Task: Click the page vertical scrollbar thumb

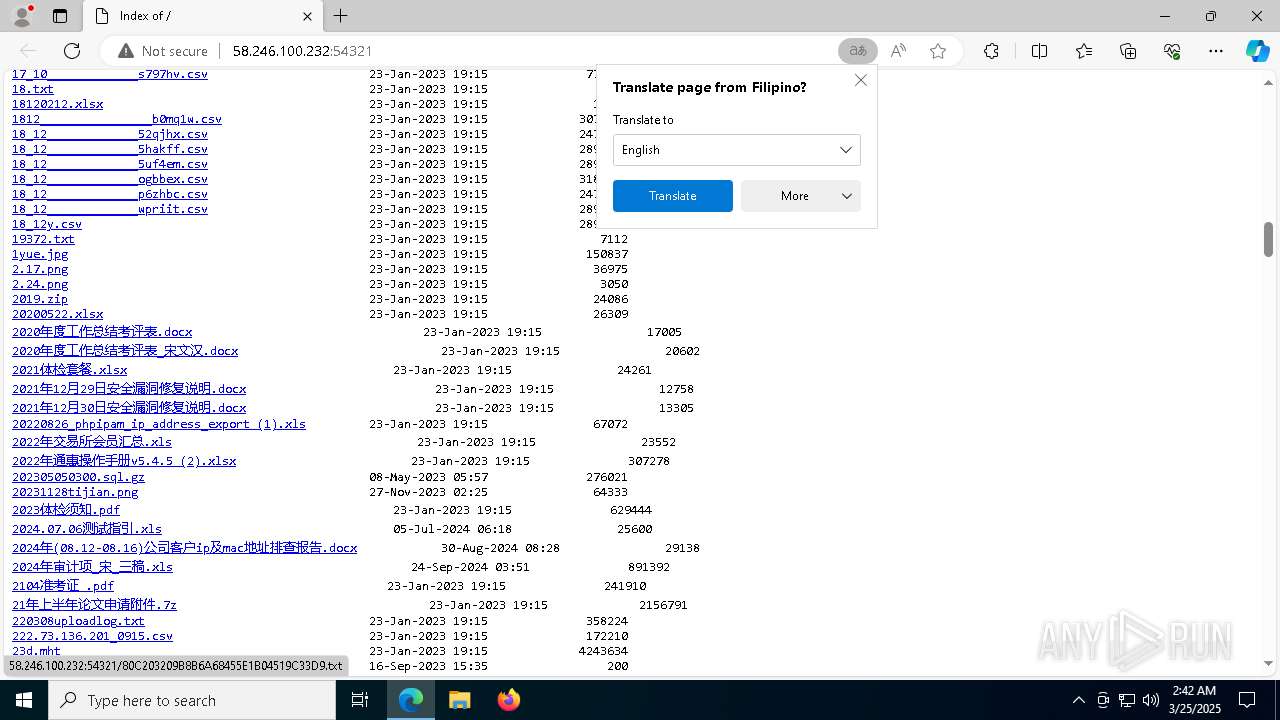Action: pos(1268,239)
